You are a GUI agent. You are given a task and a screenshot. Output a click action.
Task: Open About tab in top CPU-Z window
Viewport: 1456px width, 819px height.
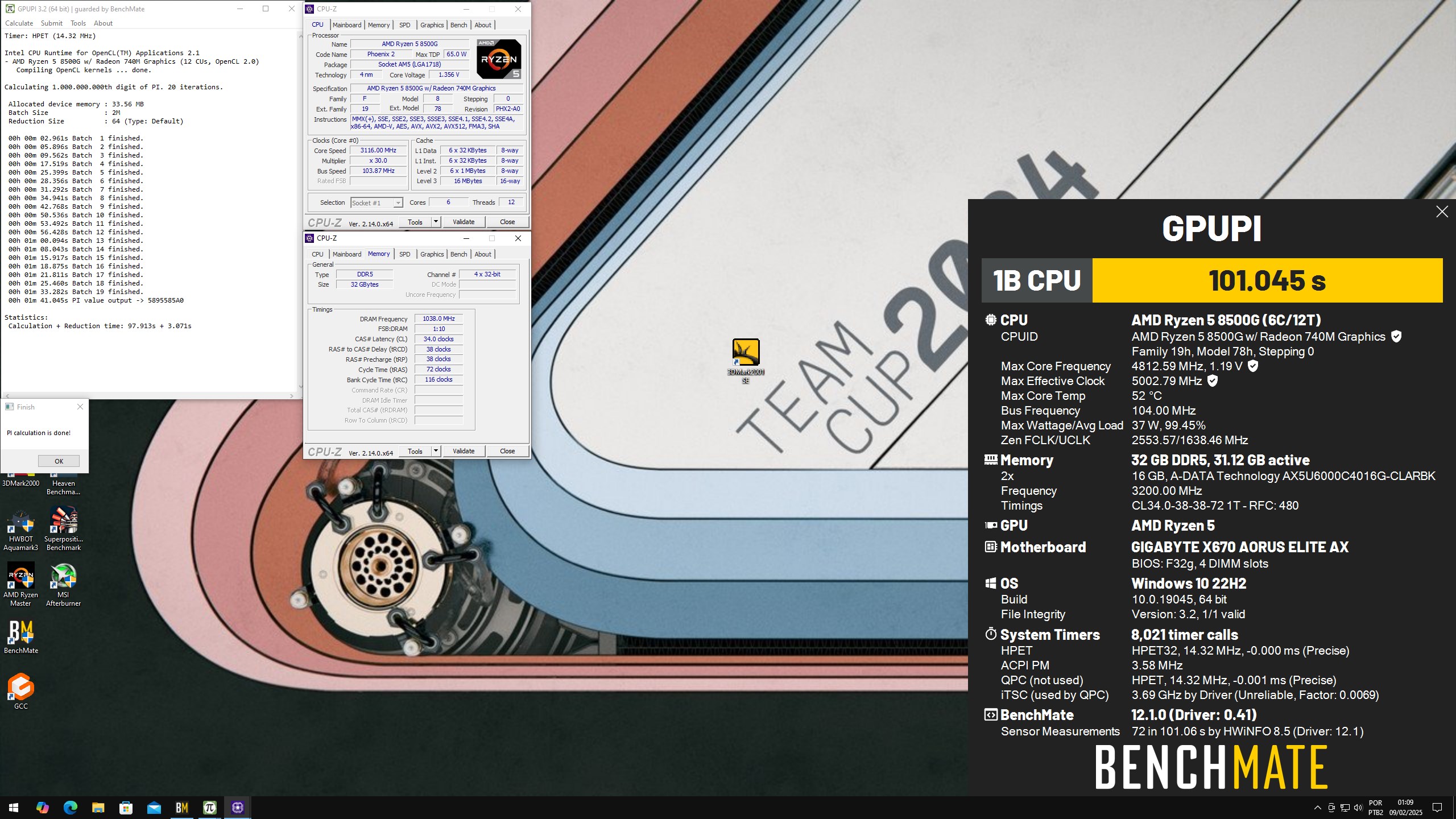pyautogui.click(x=483, y=25)
